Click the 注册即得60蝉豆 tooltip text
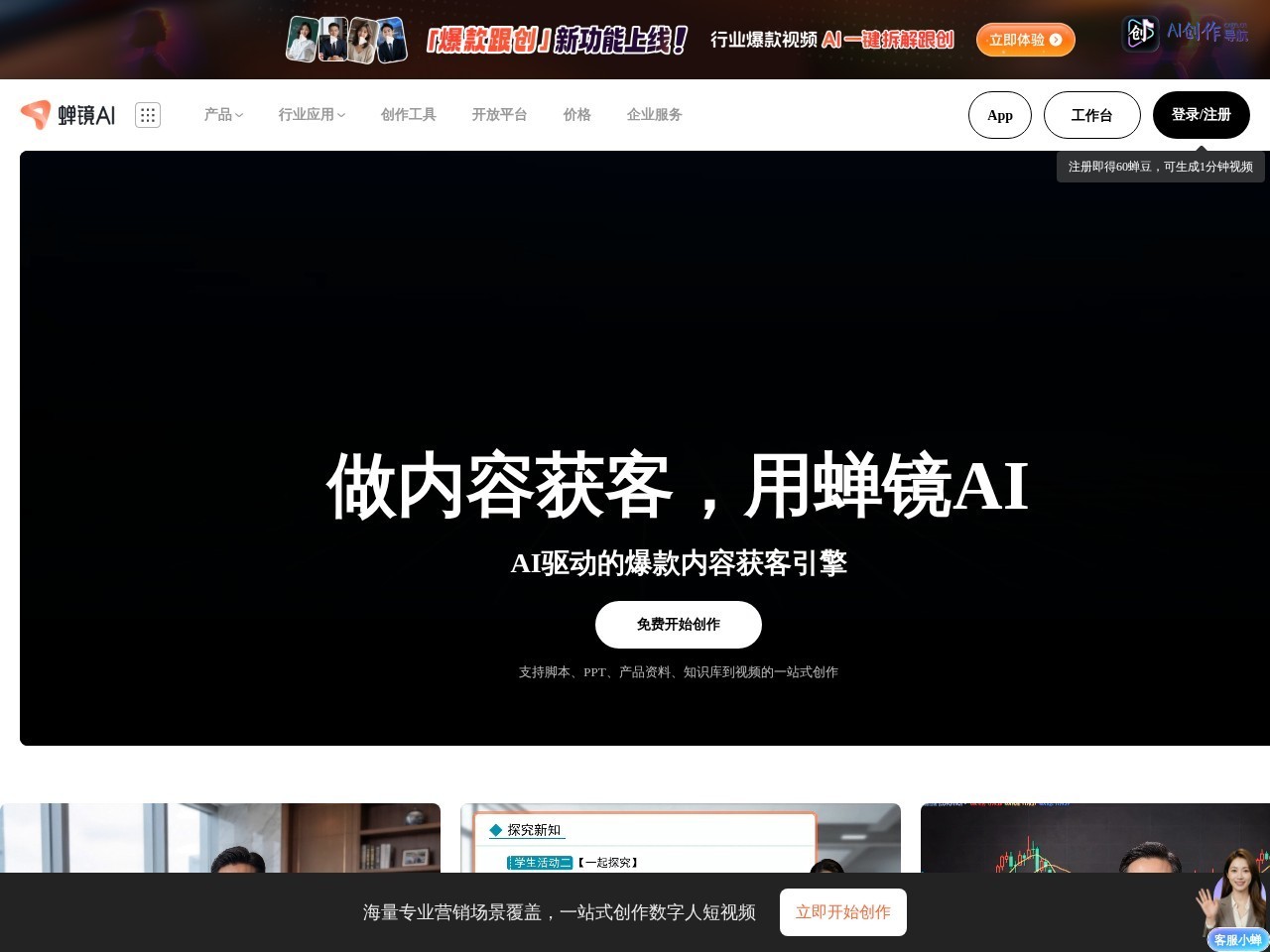Screen dimensions: 1270x952 pyautogui.click(x=1161, y=167)
